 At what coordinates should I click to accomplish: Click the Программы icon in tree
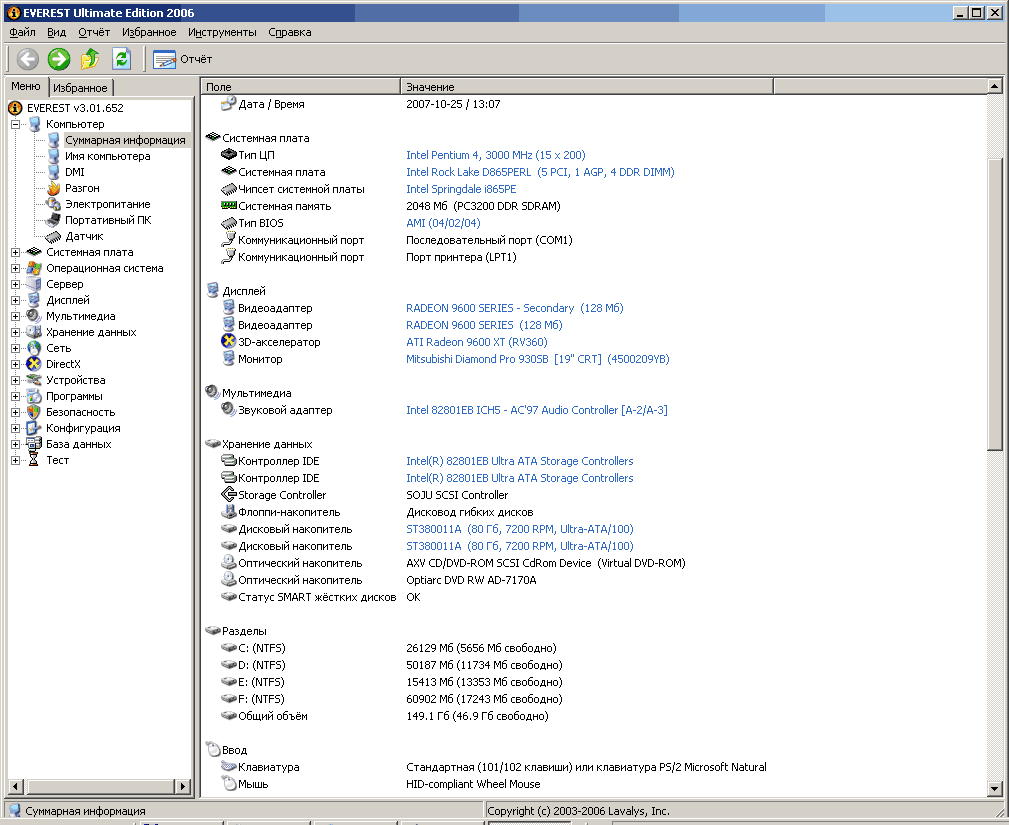click(34, 396)
